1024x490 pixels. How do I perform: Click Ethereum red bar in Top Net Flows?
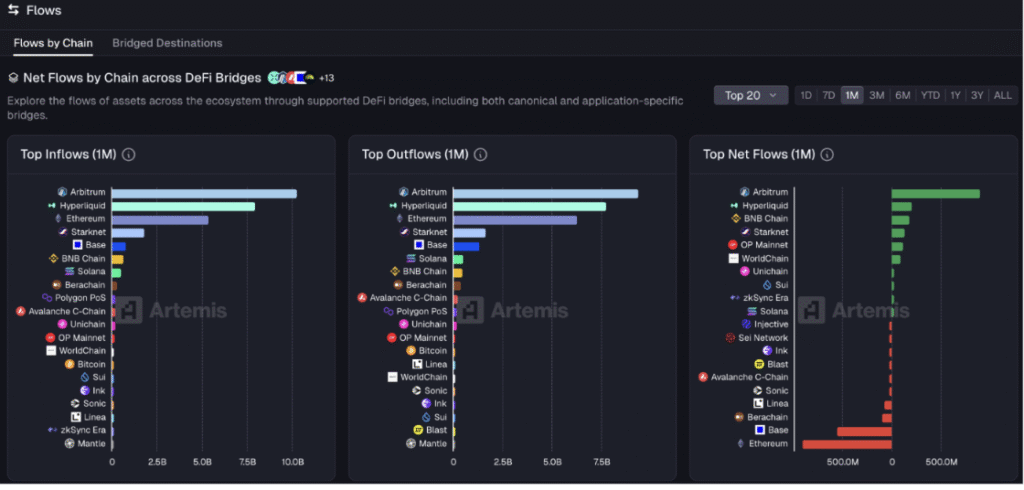click(847, 444)
